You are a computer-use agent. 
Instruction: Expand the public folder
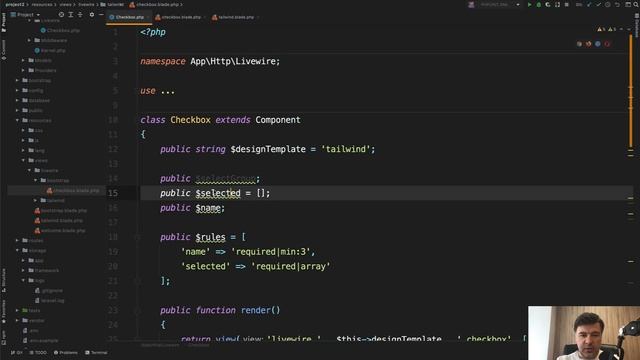(17, 110)
